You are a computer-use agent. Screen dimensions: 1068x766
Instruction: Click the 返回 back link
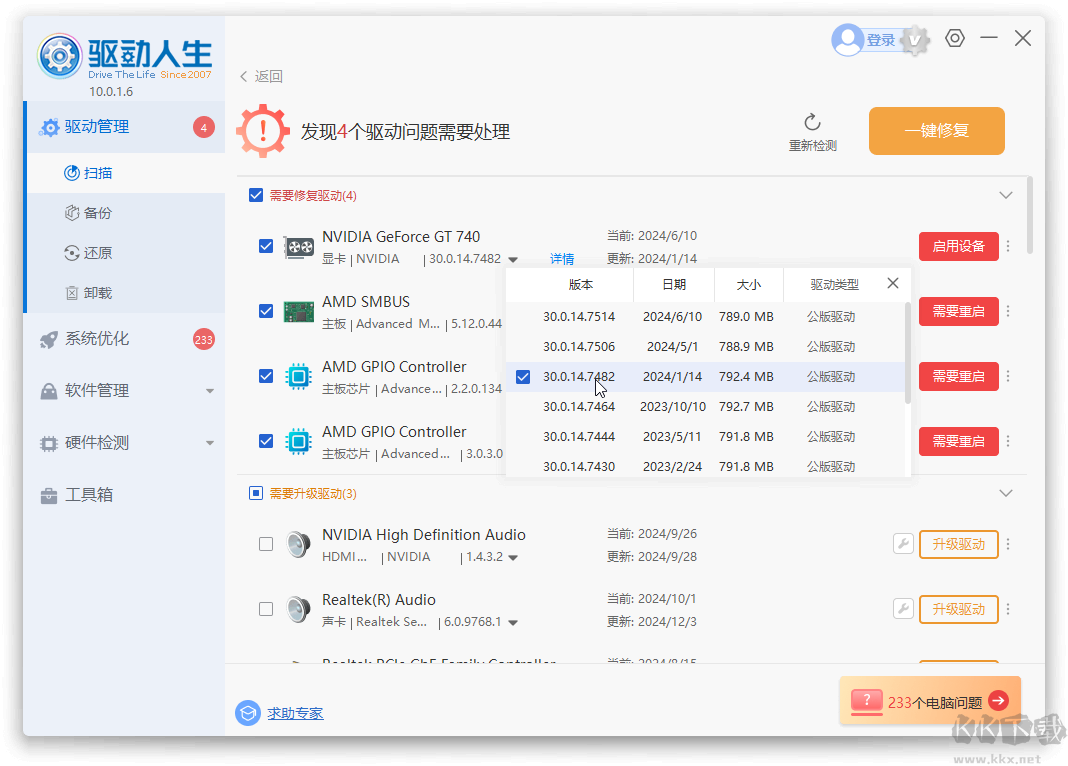[x=261, y=76]
